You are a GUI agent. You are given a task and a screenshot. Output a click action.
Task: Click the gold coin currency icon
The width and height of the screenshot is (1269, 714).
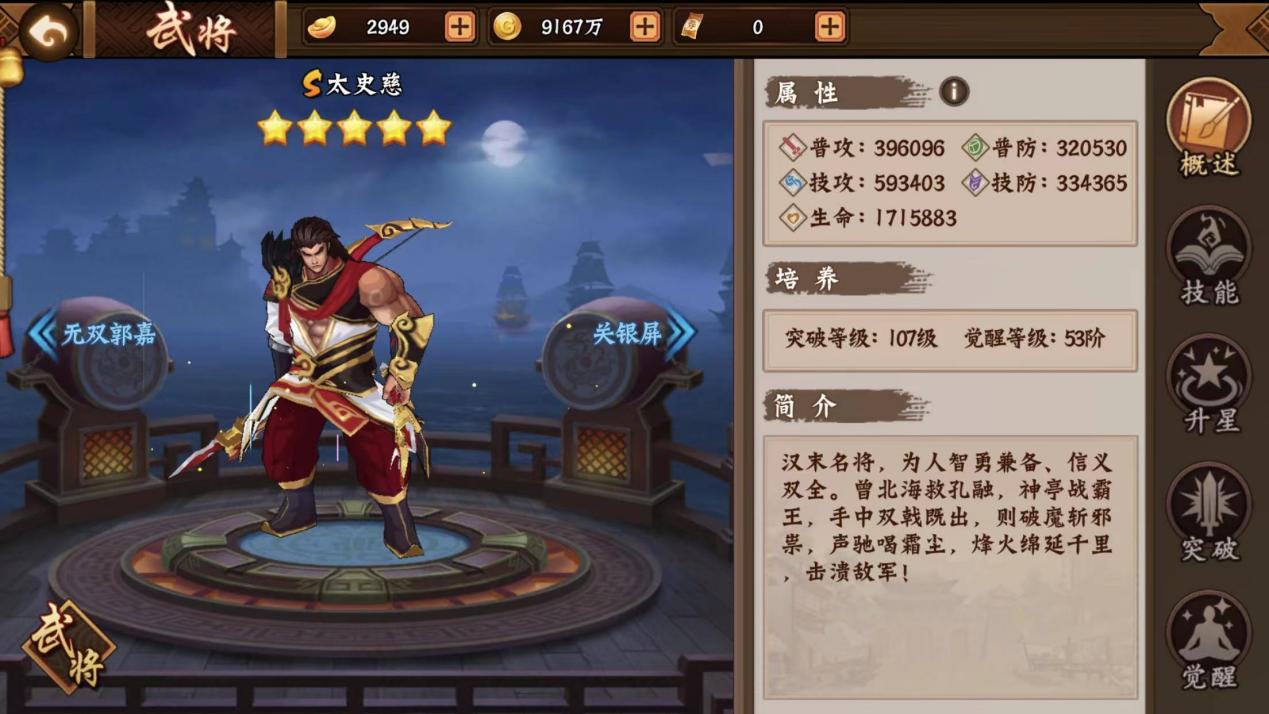click(x=507, y=27)
